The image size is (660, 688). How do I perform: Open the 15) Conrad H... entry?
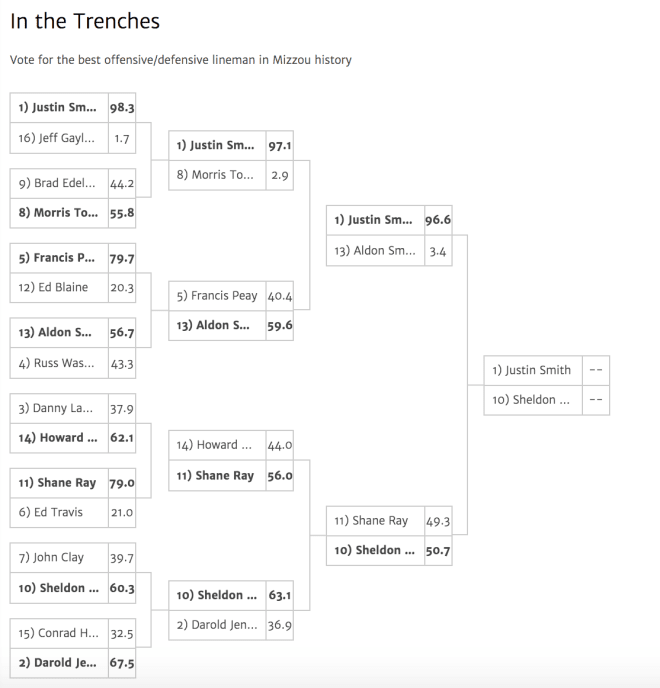tap(73, 633)
